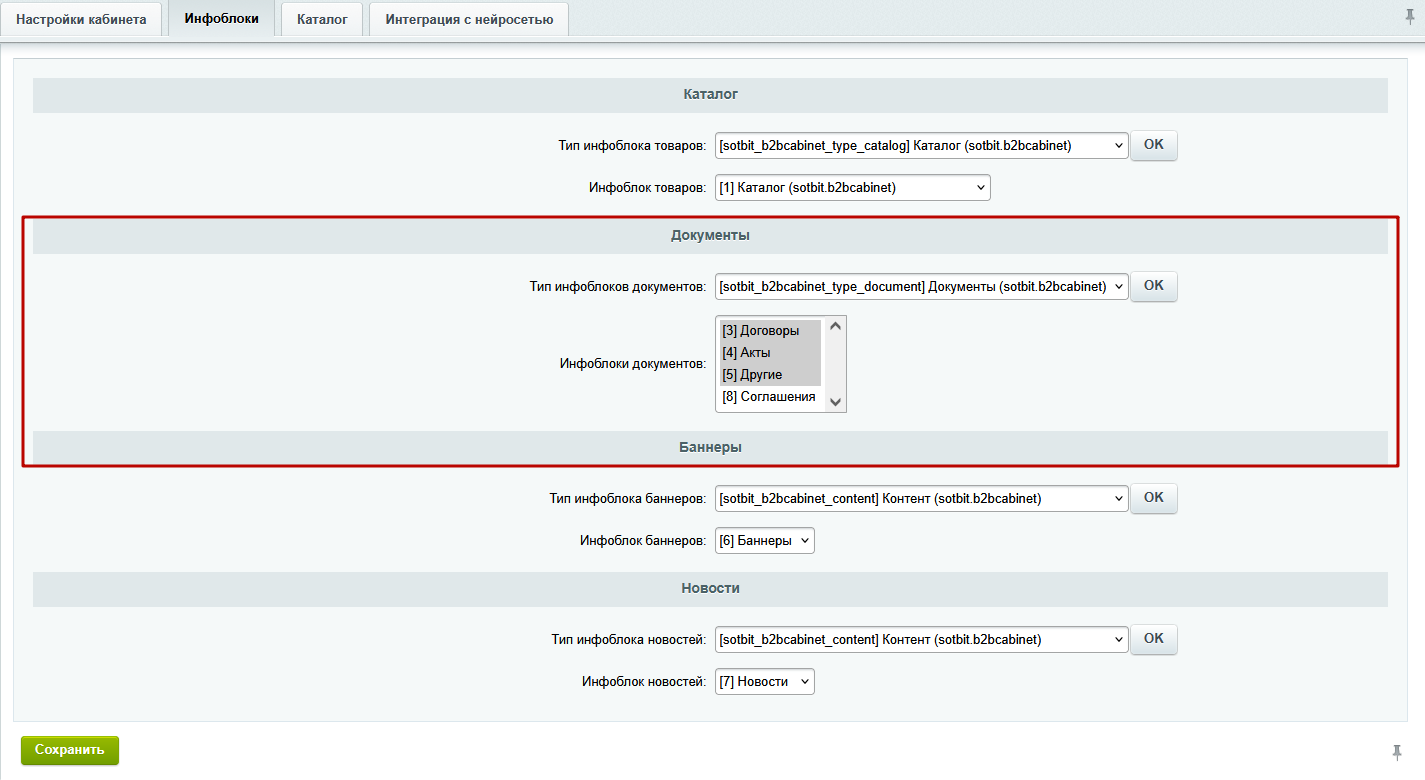Click the documents list scroll down arrow
This screenshot has height=780, width=1425.
click(836, 402)
